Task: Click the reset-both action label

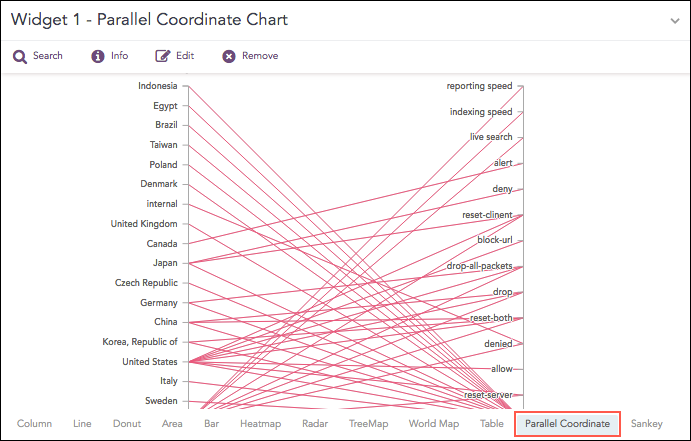Action: tap(491, 318)
